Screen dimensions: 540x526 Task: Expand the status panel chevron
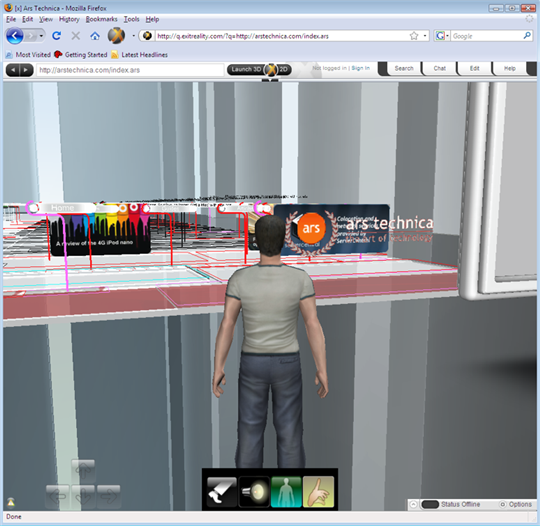(414, 504)
